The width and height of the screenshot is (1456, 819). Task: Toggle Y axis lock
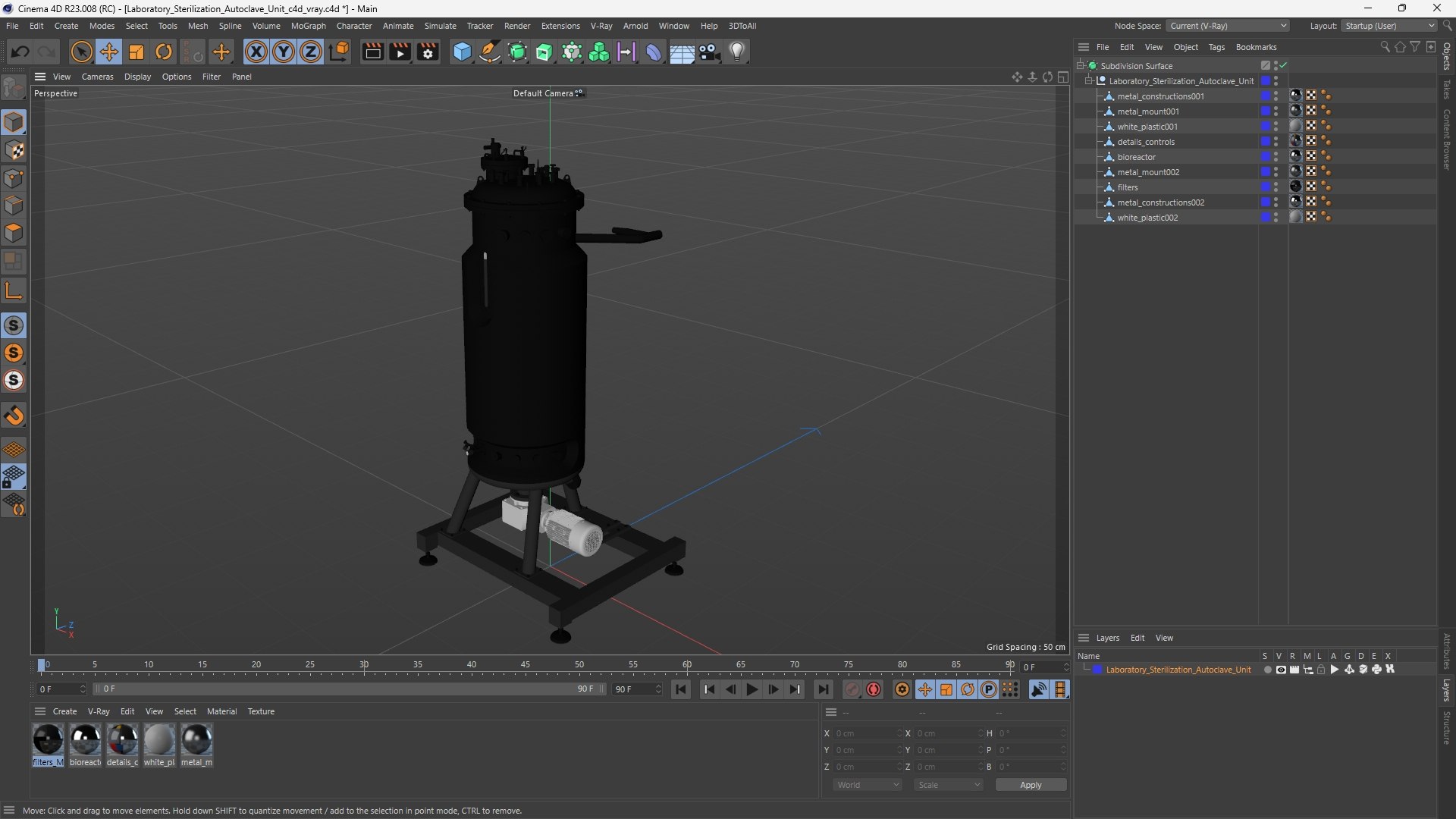tap(284, 52)
